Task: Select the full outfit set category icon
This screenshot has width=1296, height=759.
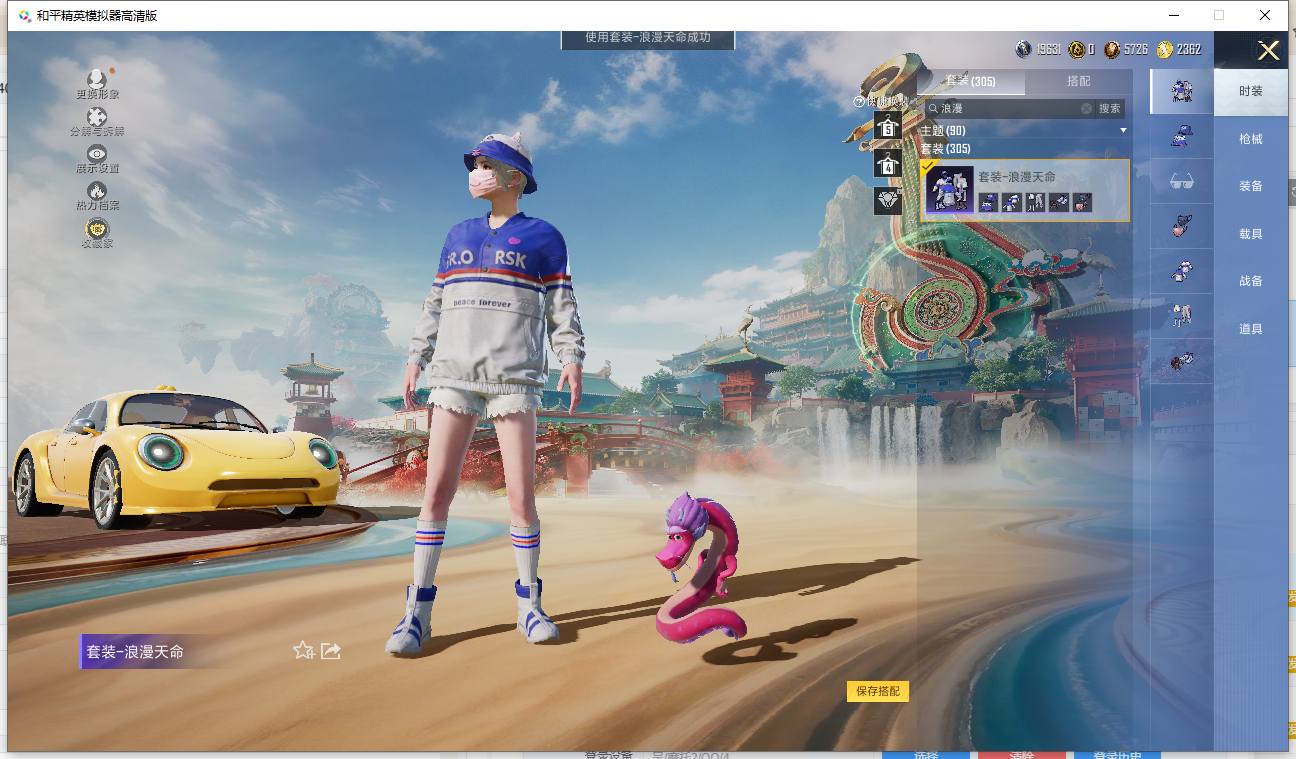Action: pyautogui.click(x=1182, y=91)
